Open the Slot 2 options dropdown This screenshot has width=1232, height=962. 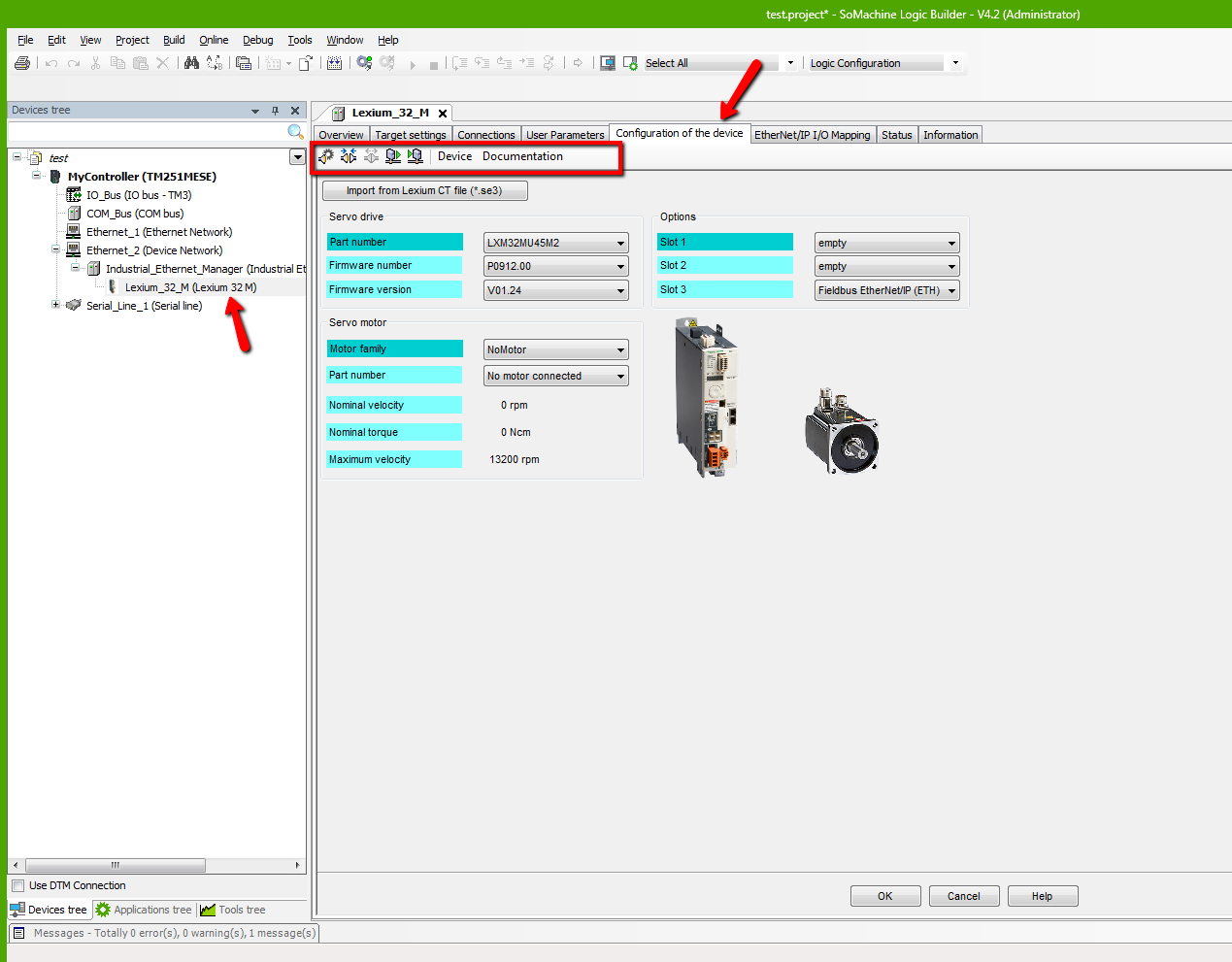(x=887, y=266)
